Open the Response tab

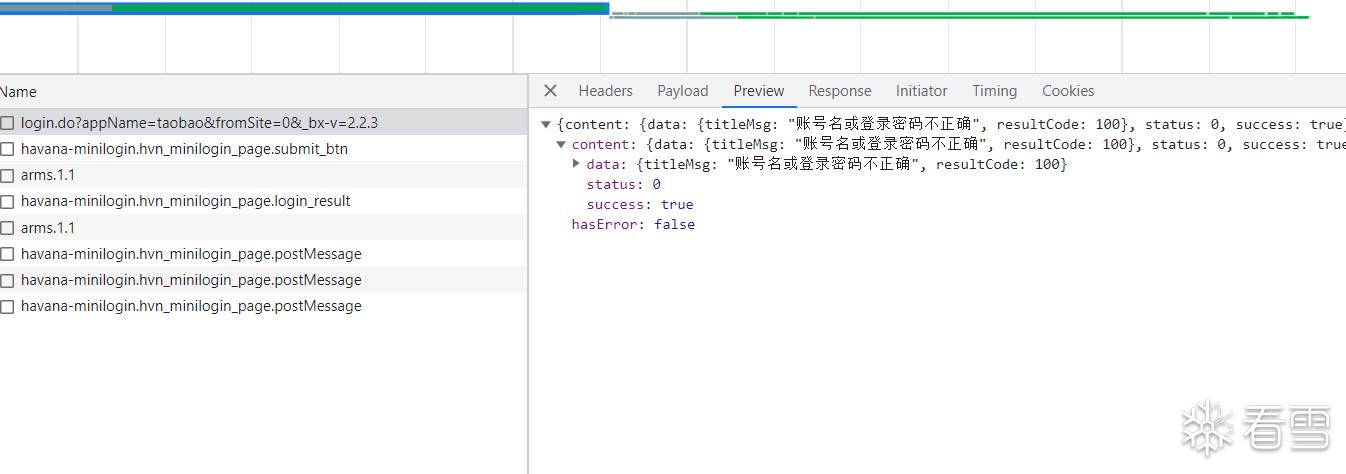coord(840,91)
